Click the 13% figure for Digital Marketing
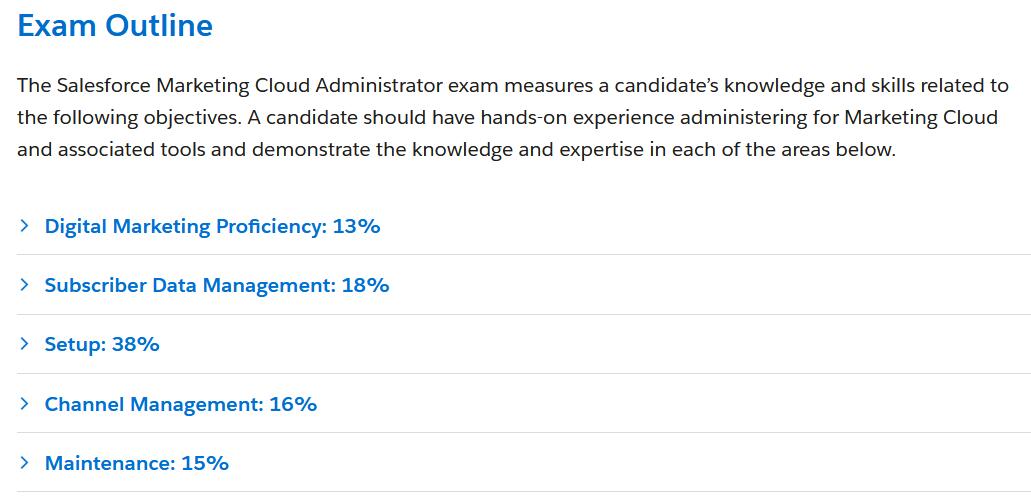Image resolution: width=1031 pixels, height=496 pixels. tap(356, 226)
